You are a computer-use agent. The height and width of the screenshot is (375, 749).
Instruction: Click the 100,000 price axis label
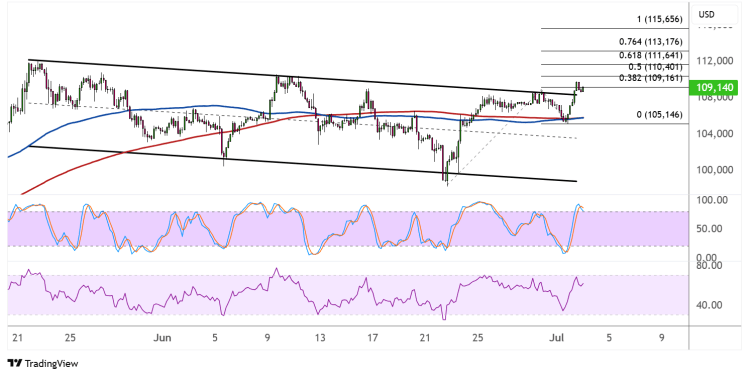click(715, 170)
